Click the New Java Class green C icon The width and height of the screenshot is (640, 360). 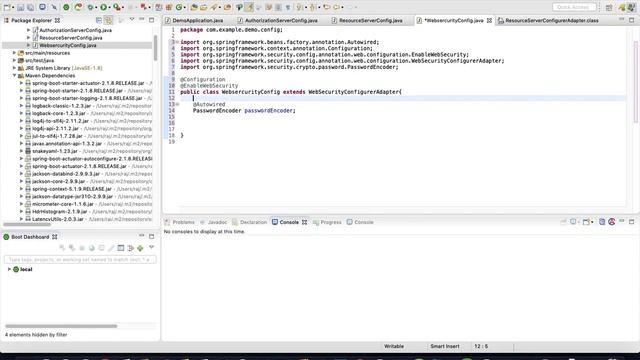[x=179, y=7]
